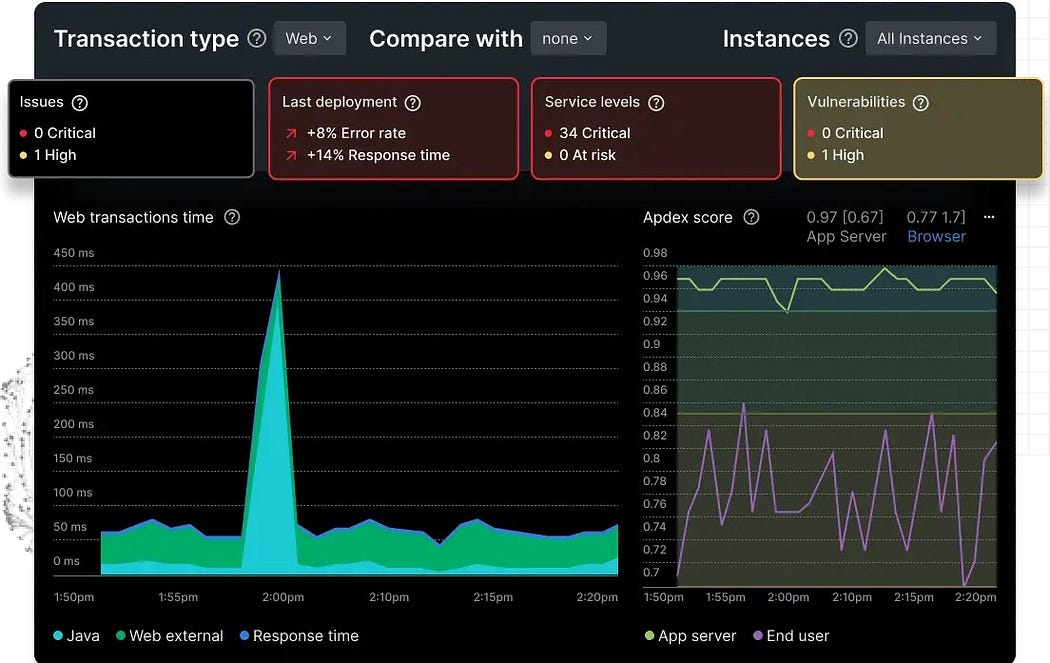Open the Apdex chart three-dot menu
Image resolution: width=1050 pixels, height=663 pixels.
[x=989, y=217]
